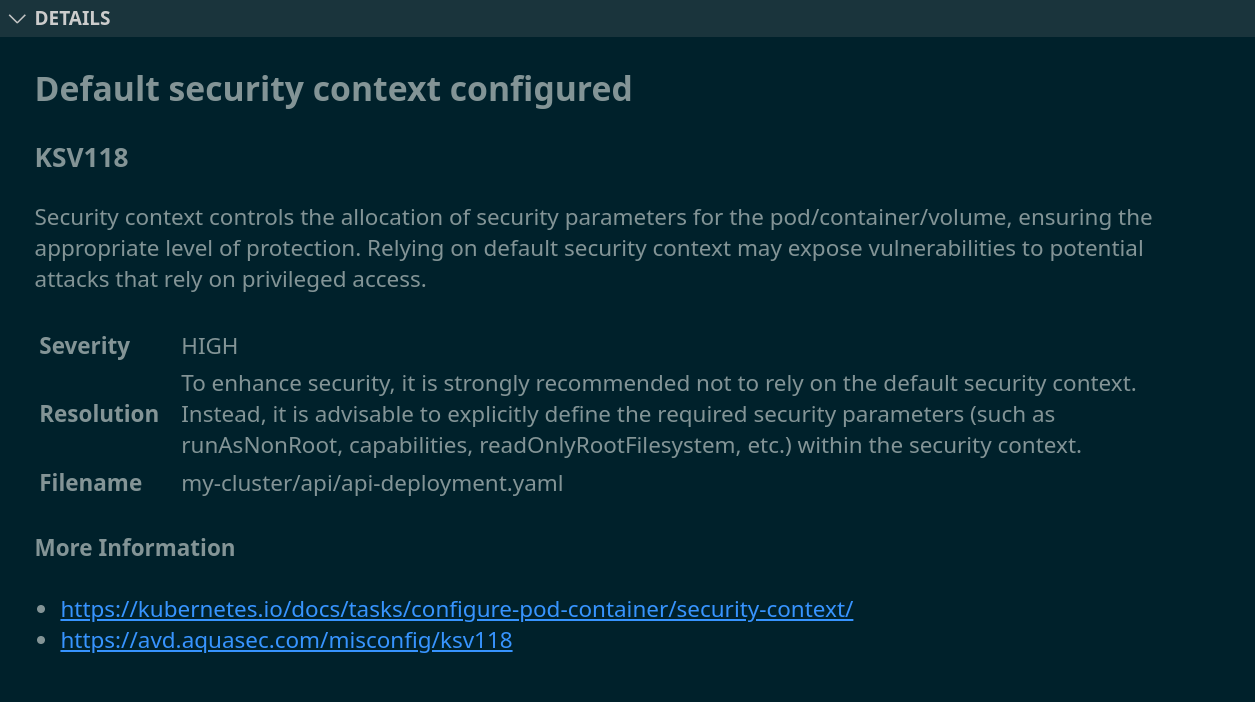1255x702 pixels.
Task: Click the phrase 'privileged access' in the description
Action: pyautogui.click(x=334, y=279)
